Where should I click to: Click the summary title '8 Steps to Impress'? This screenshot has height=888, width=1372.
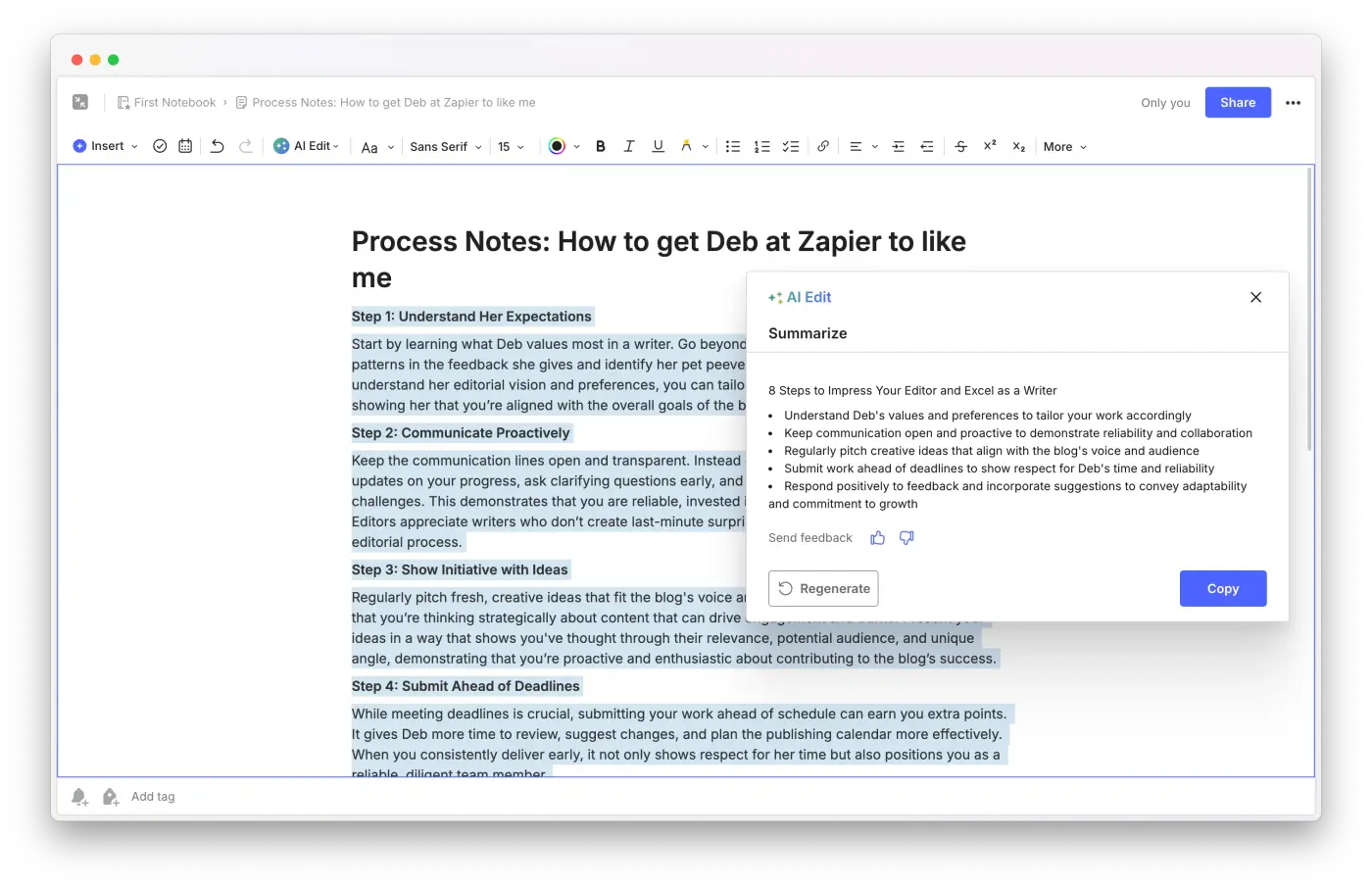point(912,390)
